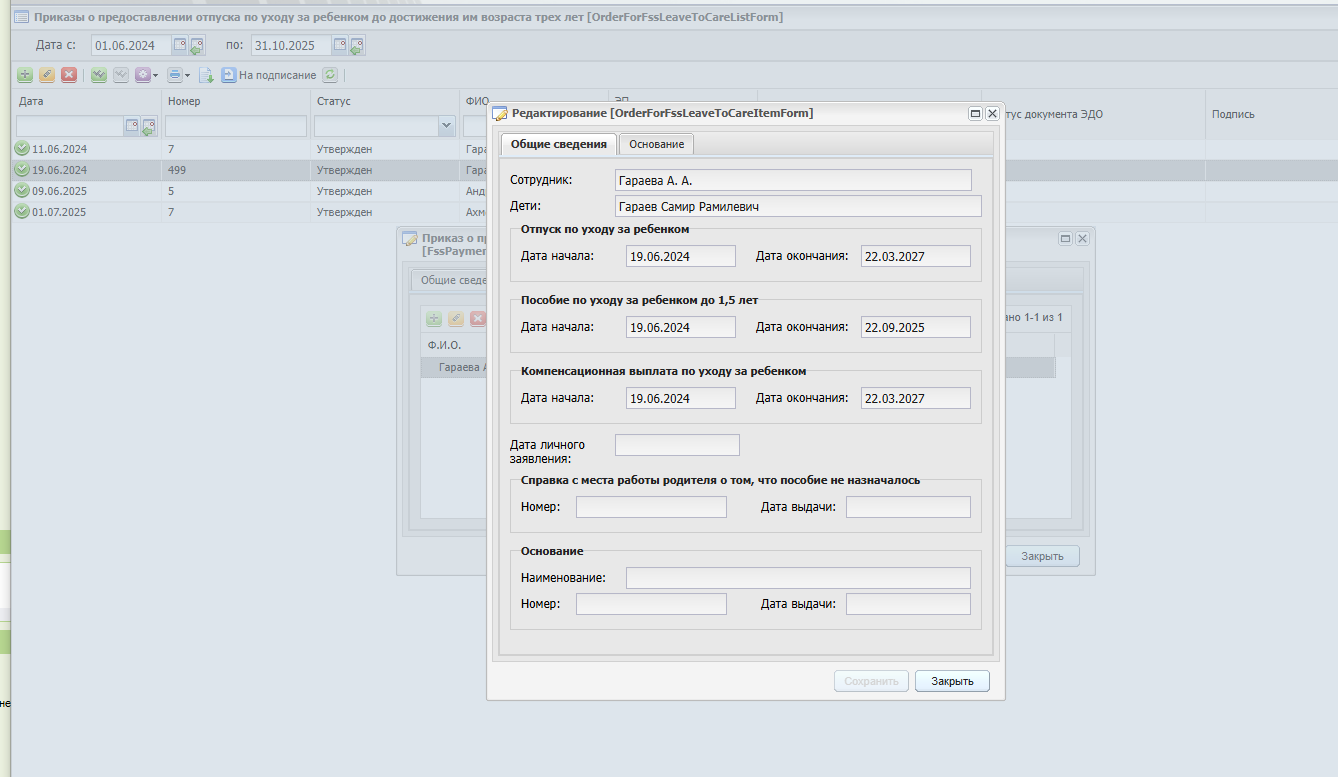
Task: Click the Закрыть button in edit dialog
Action: 952,681
